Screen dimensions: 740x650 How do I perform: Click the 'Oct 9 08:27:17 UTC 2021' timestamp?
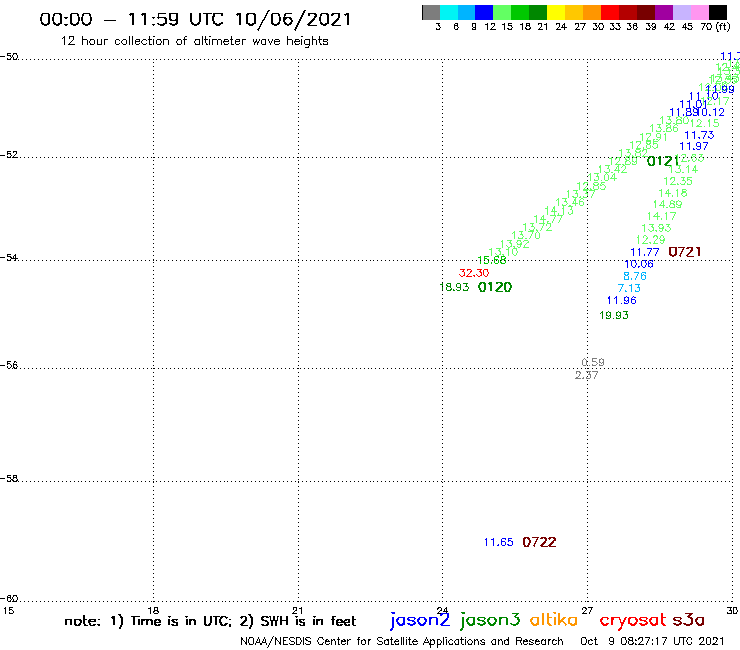652,641
